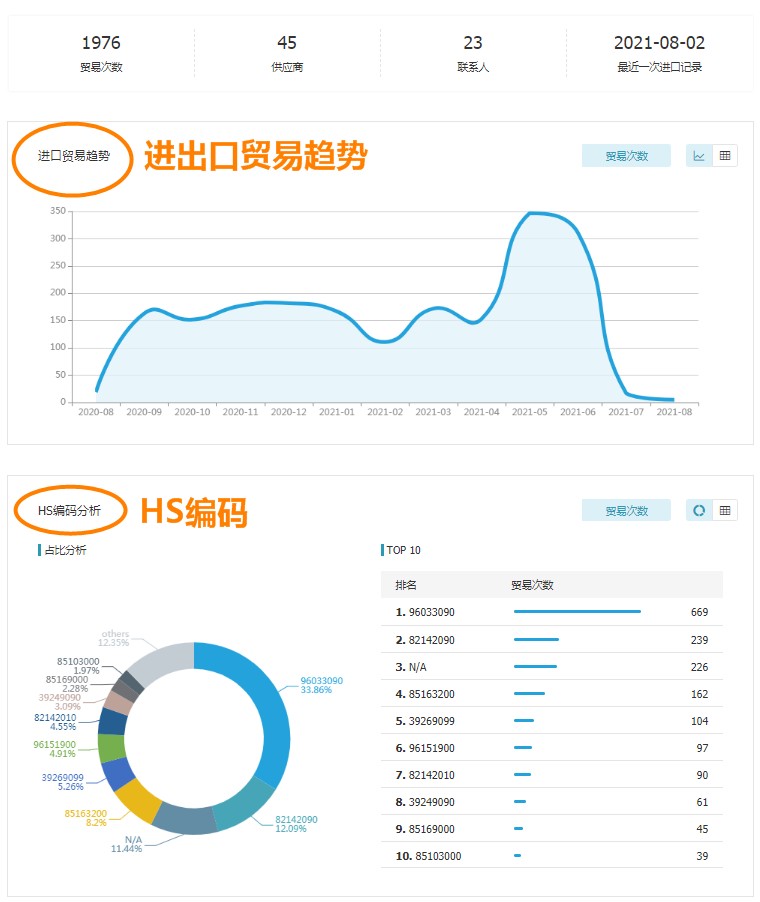Viewport: 760px width, 902px height.
Task: Click the 45 供应商 statistic
Action: coord(287,53)
